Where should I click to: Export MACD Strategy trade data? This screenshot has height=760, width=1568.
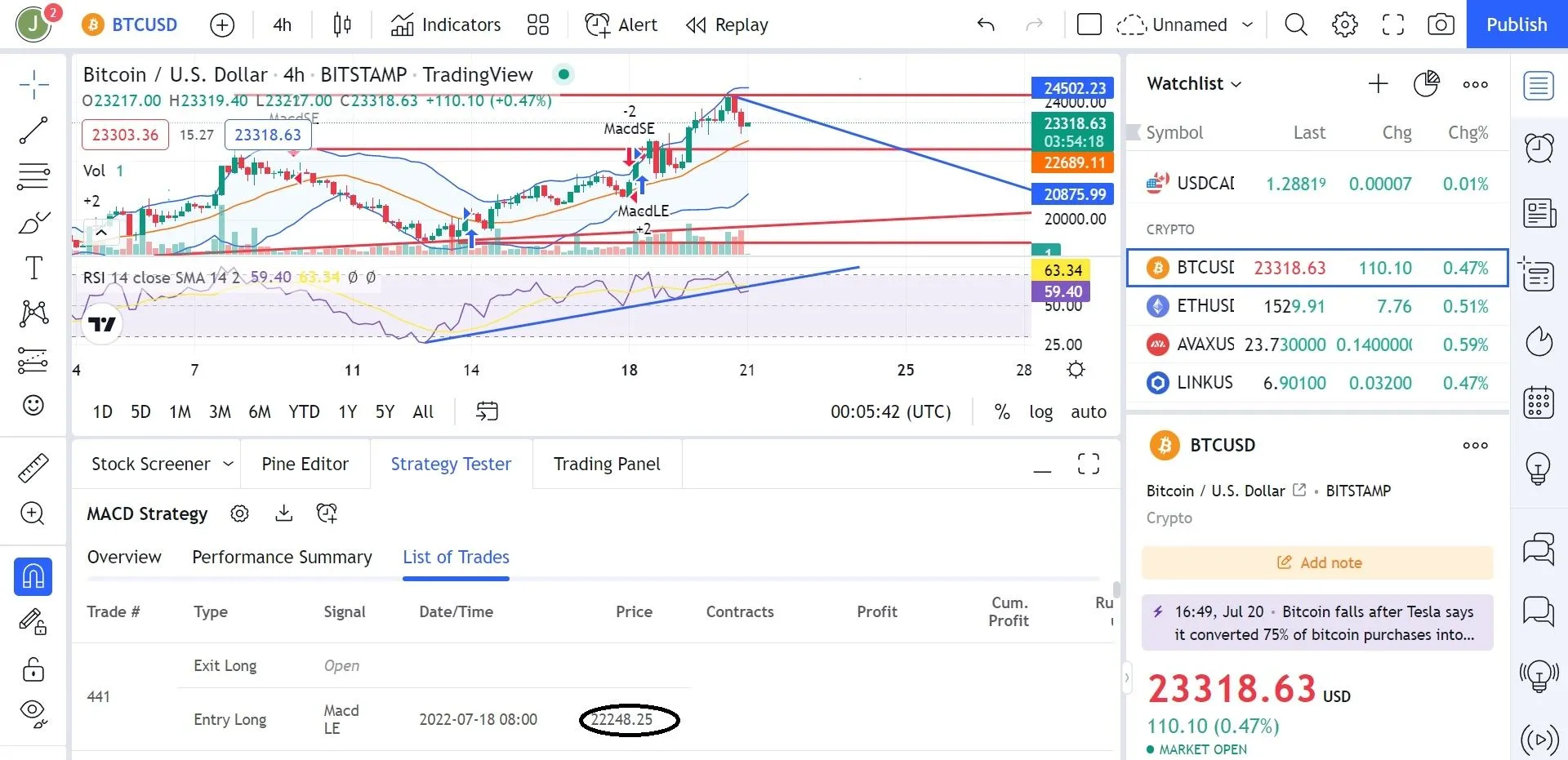(283, 513)
